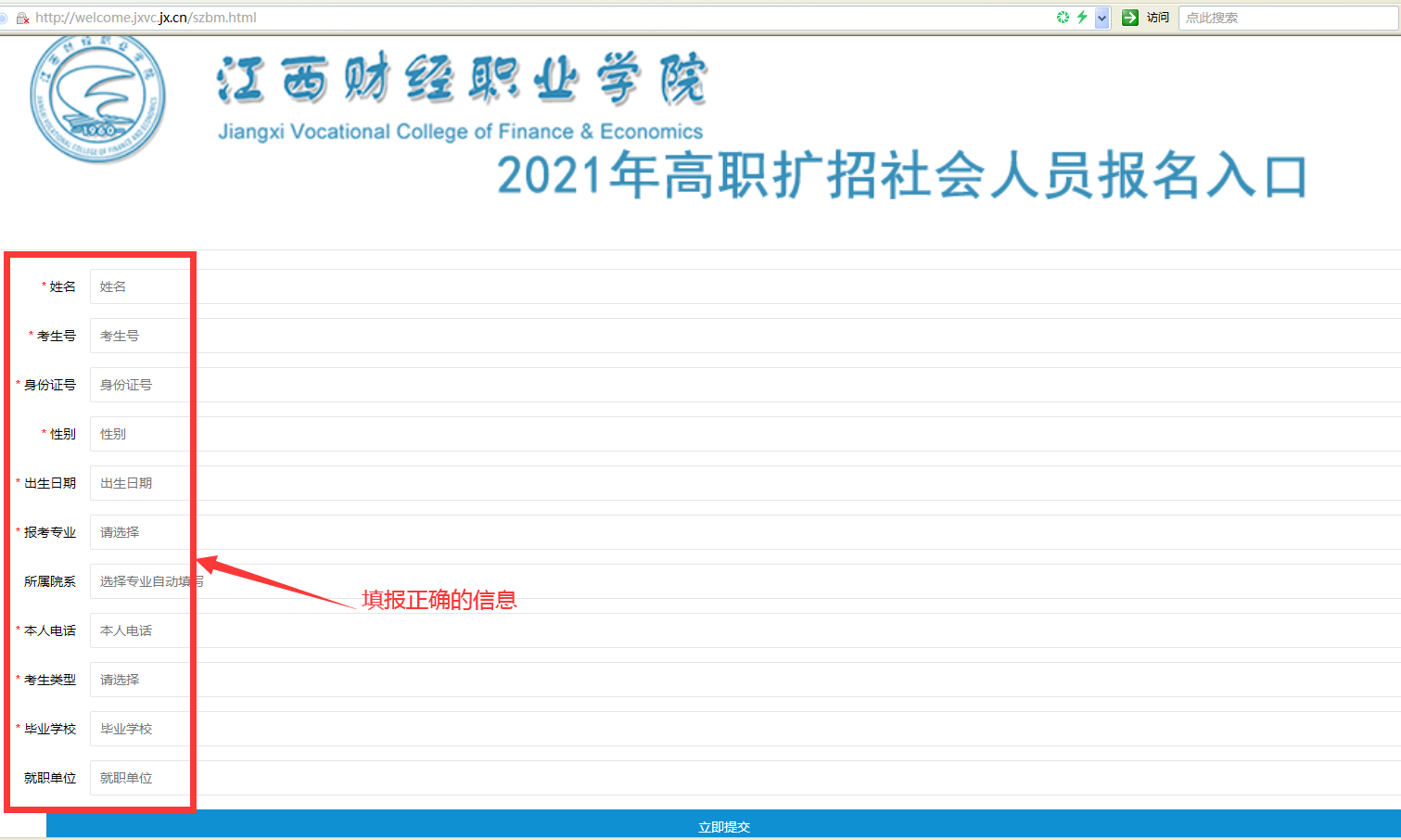1401x840 pixels.
Task: Select the 就职单位 input field
Action: click(742, 778)
